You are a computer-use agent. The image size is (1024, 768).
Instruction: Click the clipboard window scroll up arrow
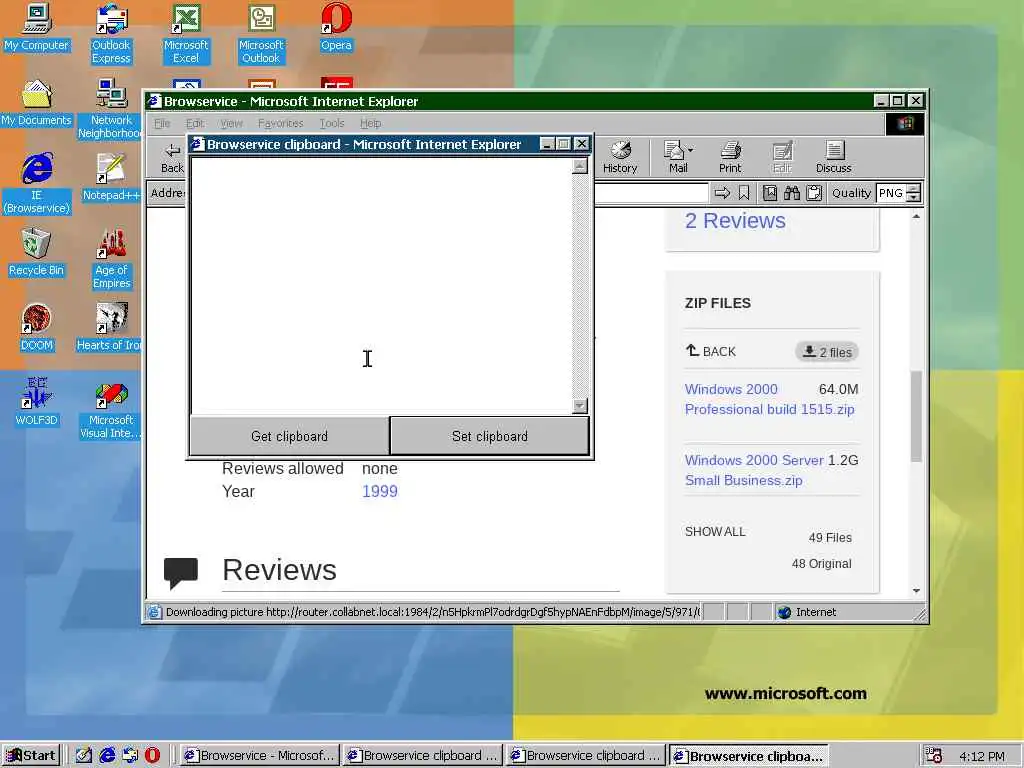click(x=579, y=166)
